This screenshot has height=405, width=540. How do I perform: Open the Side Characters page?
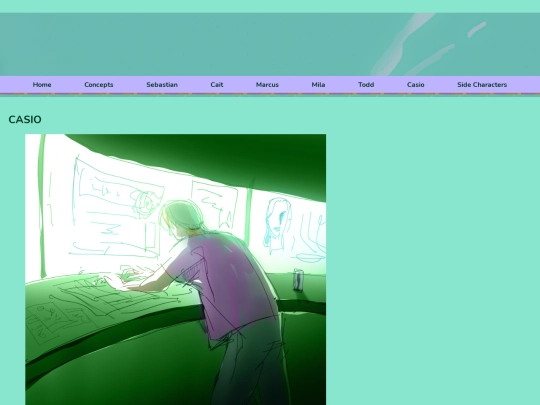coord(482,85)
